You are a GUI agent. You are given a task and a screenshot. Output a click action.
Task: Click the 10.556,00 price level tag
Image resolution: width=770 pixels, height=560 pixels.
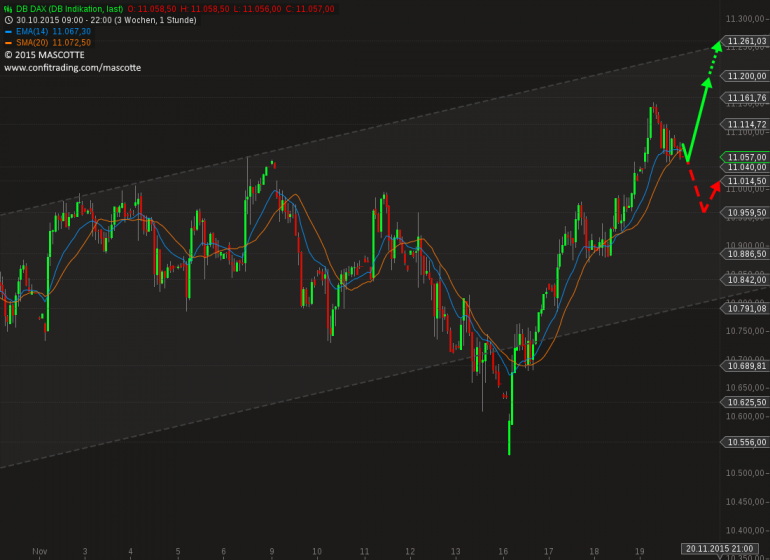tap(744, 442)
